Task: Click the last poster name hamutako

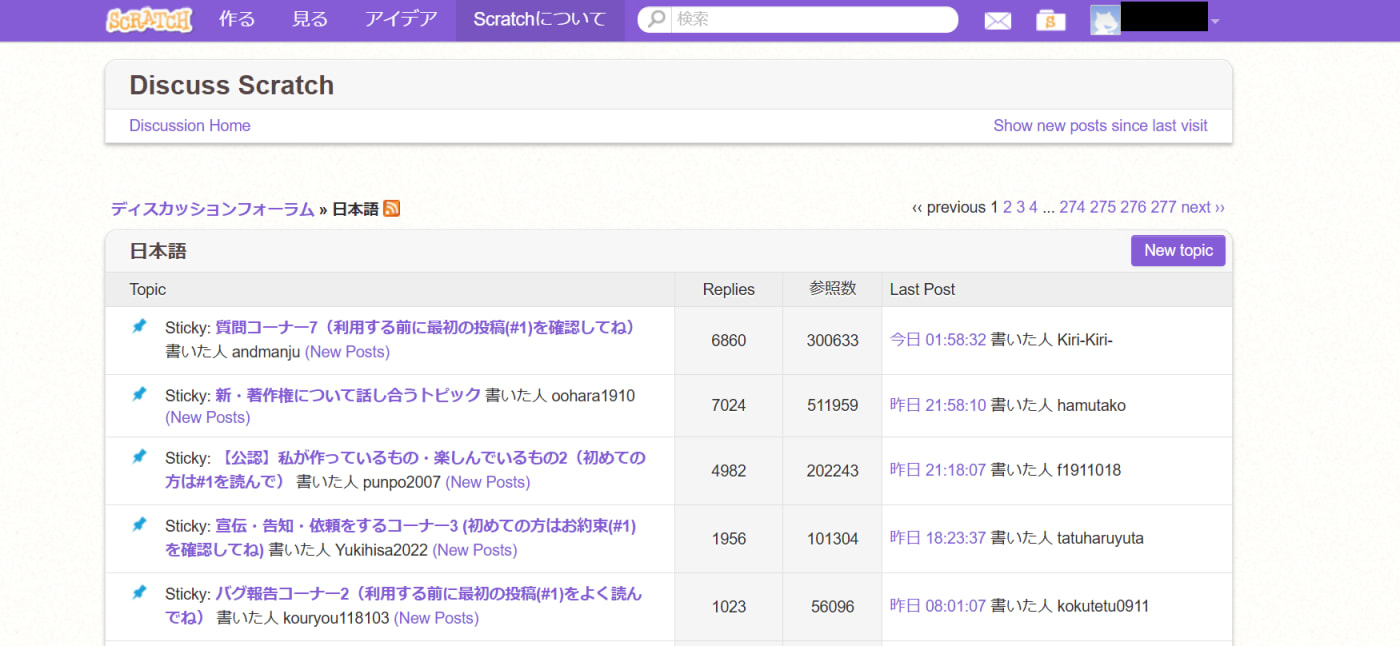Action: (x=1091, y=405)
